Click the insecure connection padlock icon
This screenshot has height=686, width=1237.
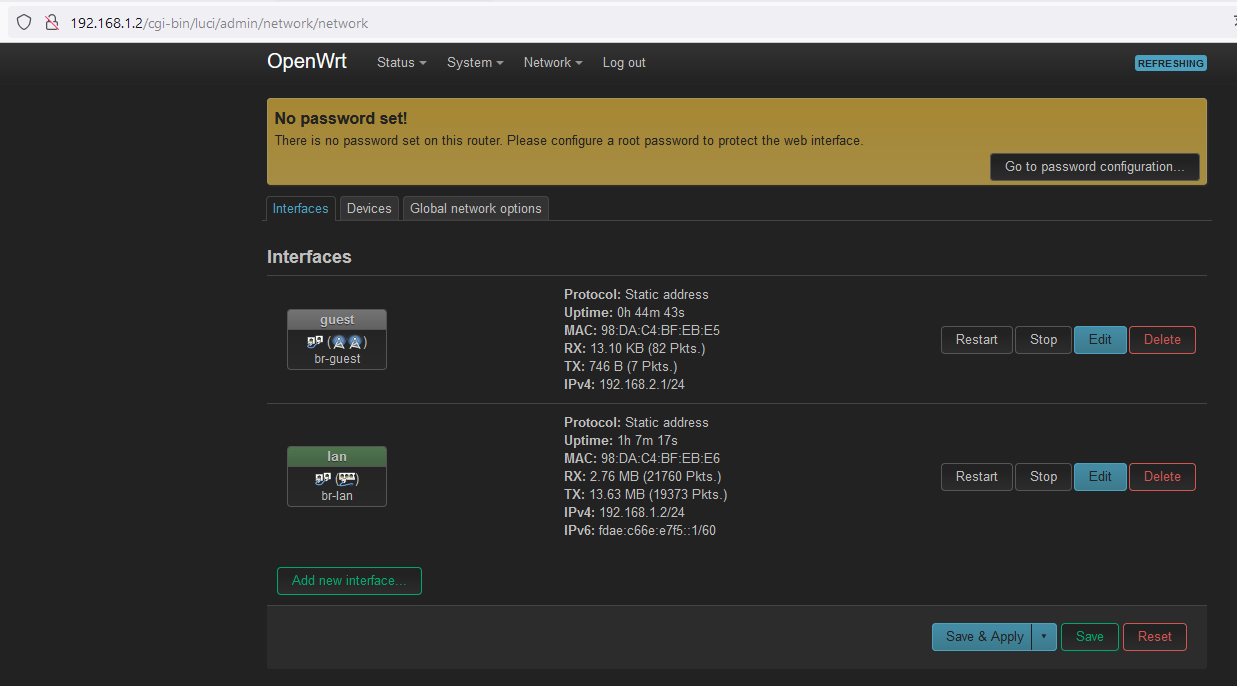coord(52,22)
